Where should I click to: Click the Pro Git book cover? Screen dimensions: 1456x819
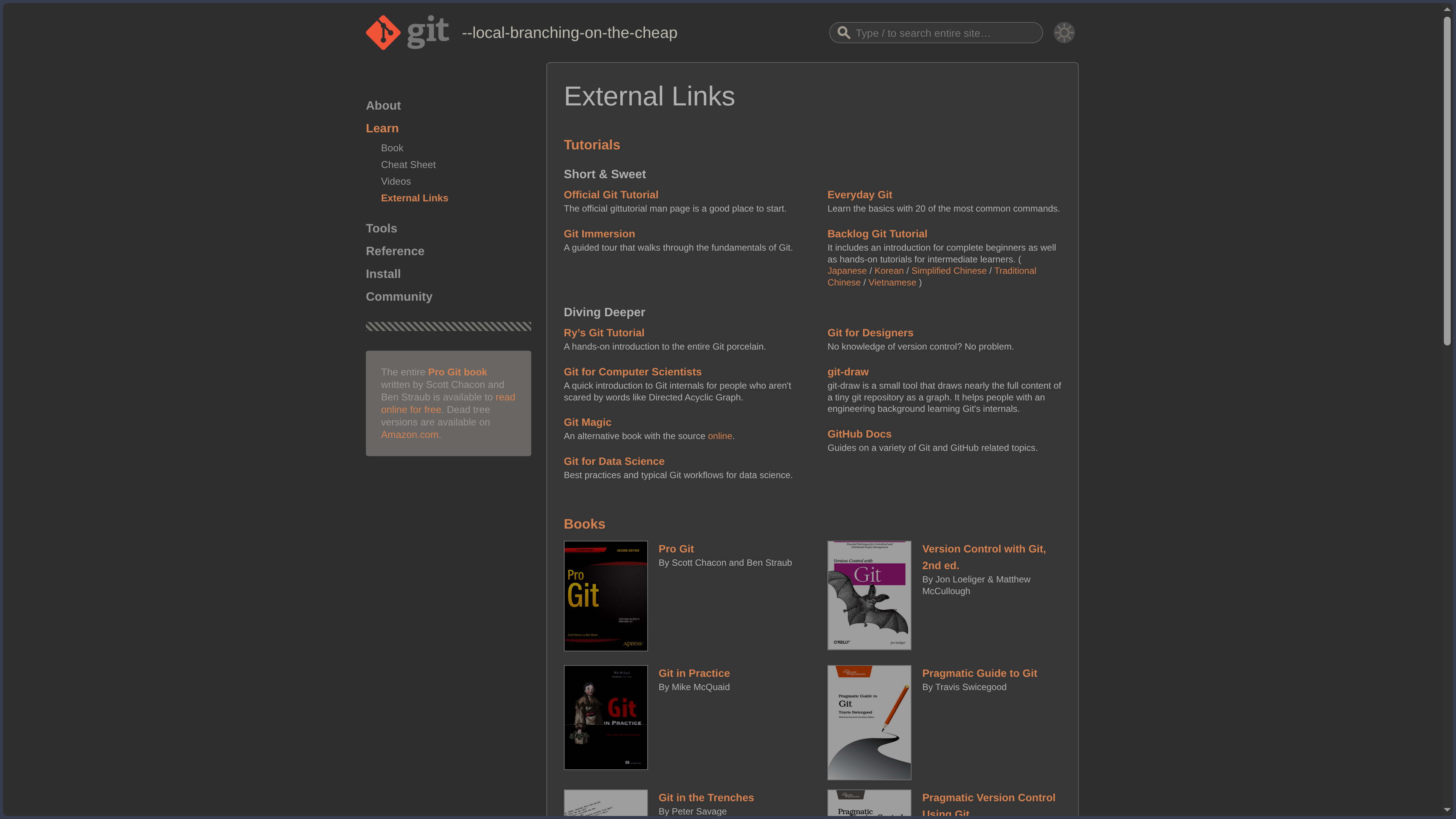pos(606,596)
